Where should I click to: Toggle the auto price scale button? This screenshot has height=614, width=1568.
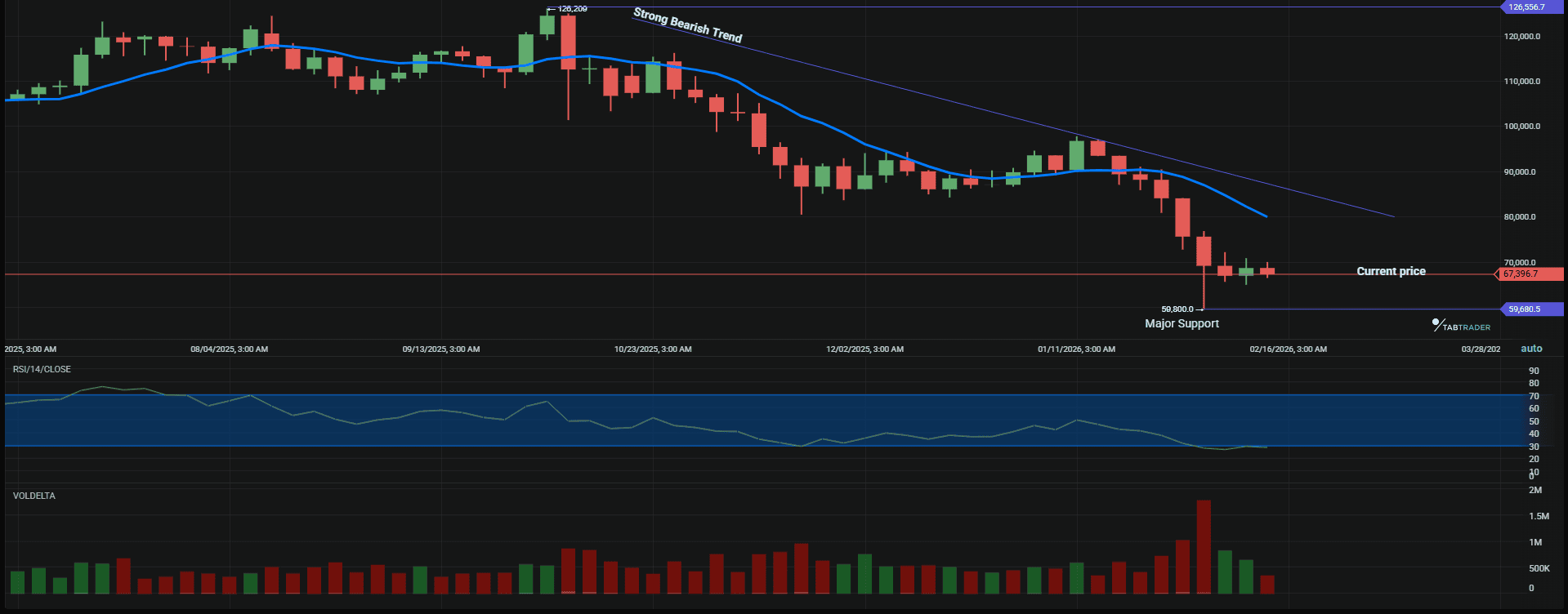(1531, 349)
